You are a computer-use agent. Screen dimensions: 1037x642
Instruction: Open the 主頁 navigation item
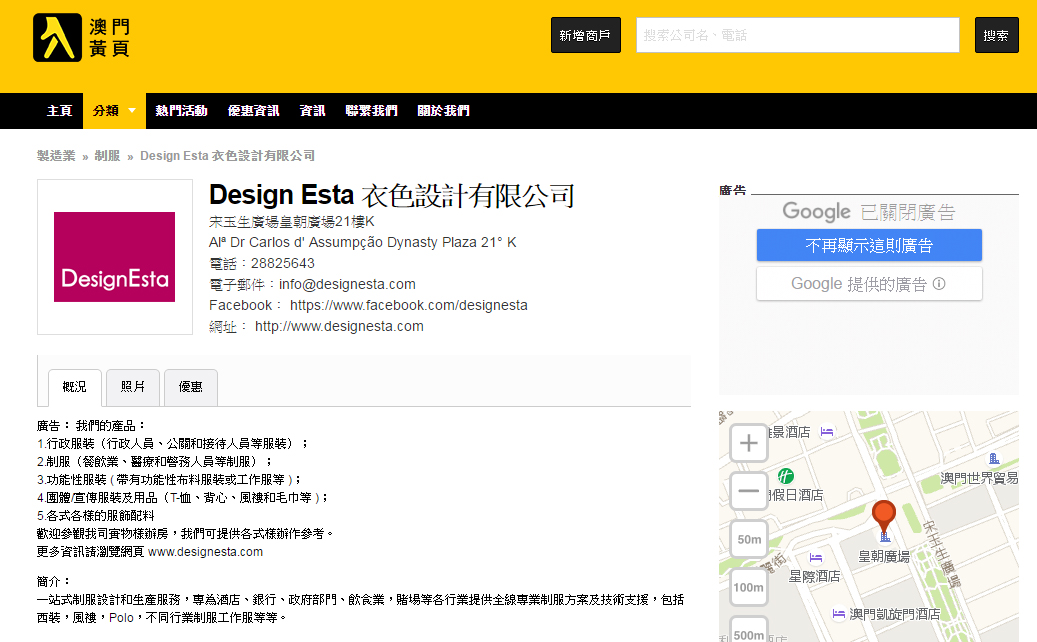tap(60, 110)
